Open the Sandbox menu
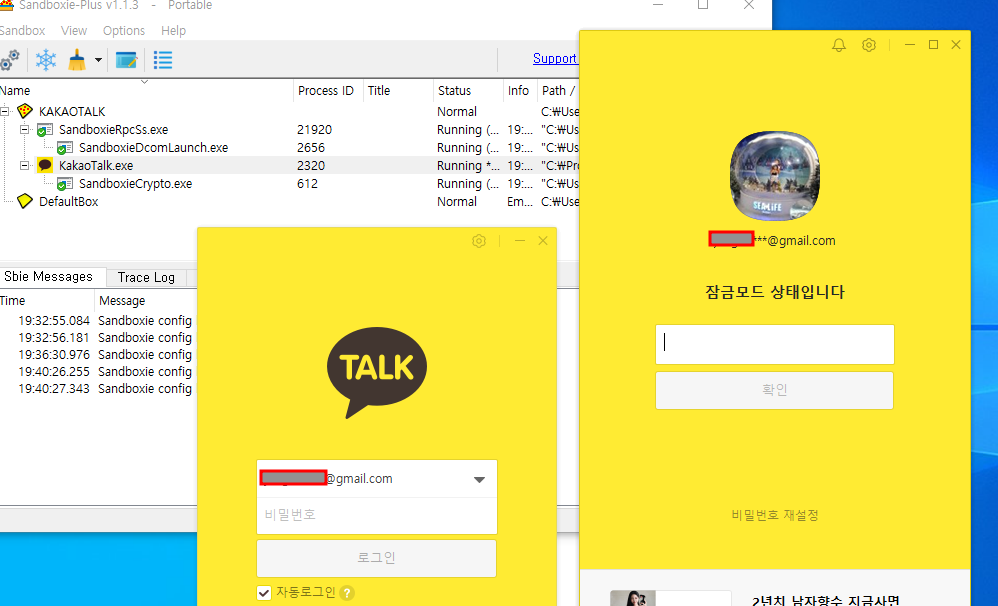The image size is (998, 606). coord(22,31)
